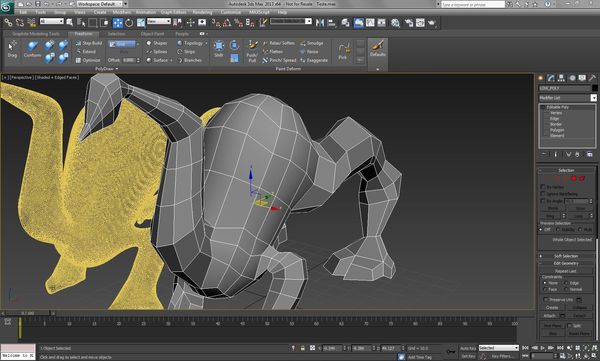Click Bind to Space Warp icon
This screenshot has width=600, height=361.
click(x=32, y=23)
